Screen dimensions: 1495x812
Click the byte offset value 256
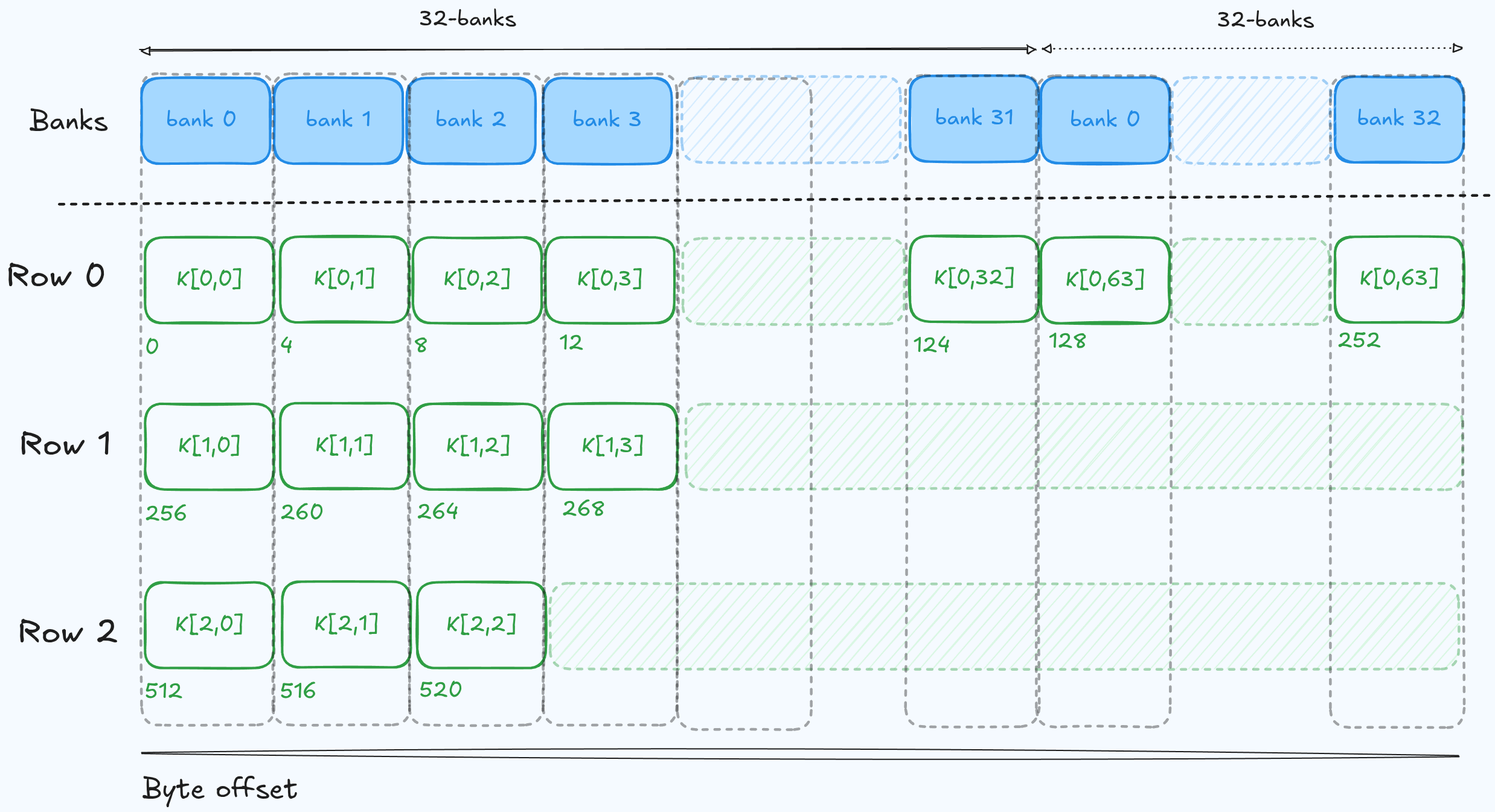coord(165,514)
